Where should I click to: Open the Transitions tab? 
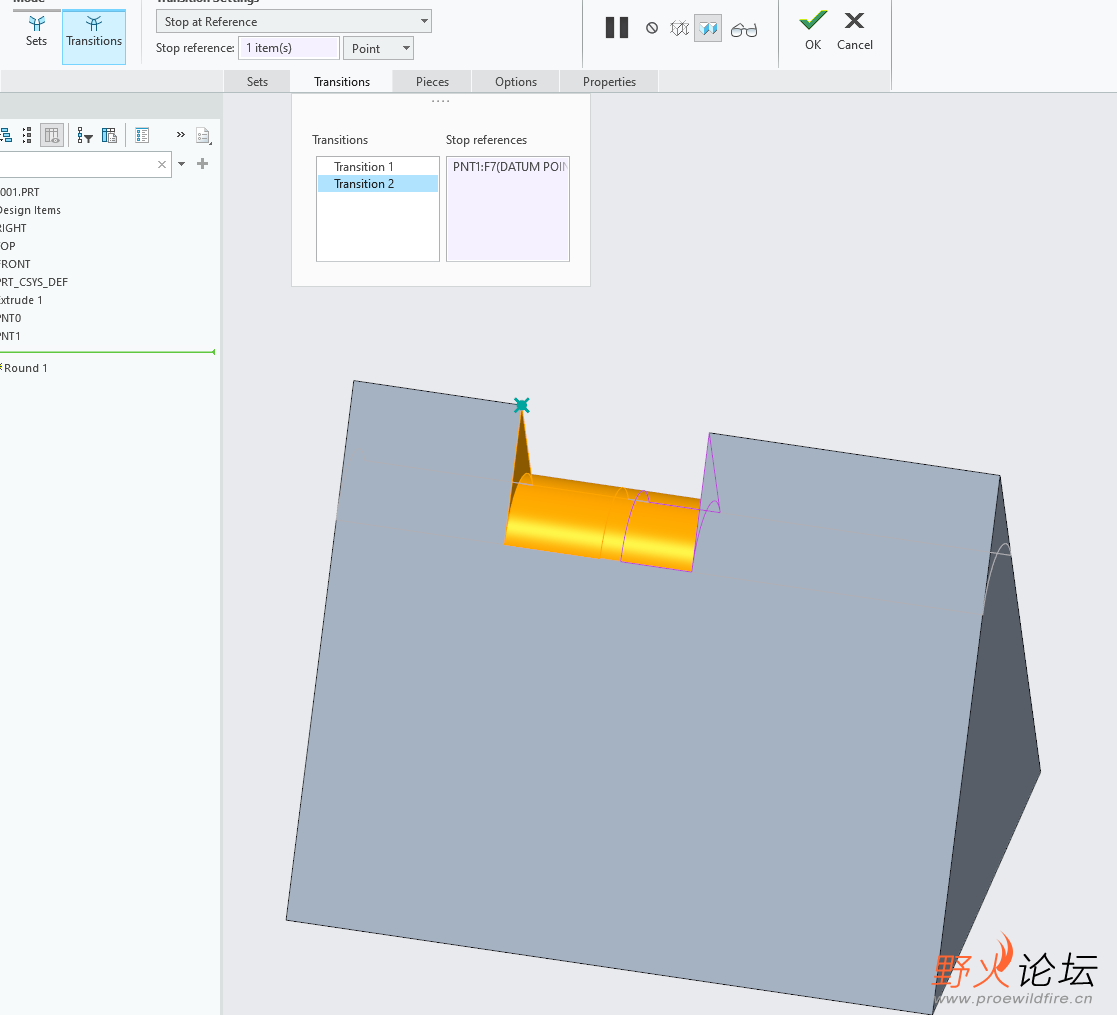tap(342, 81)
